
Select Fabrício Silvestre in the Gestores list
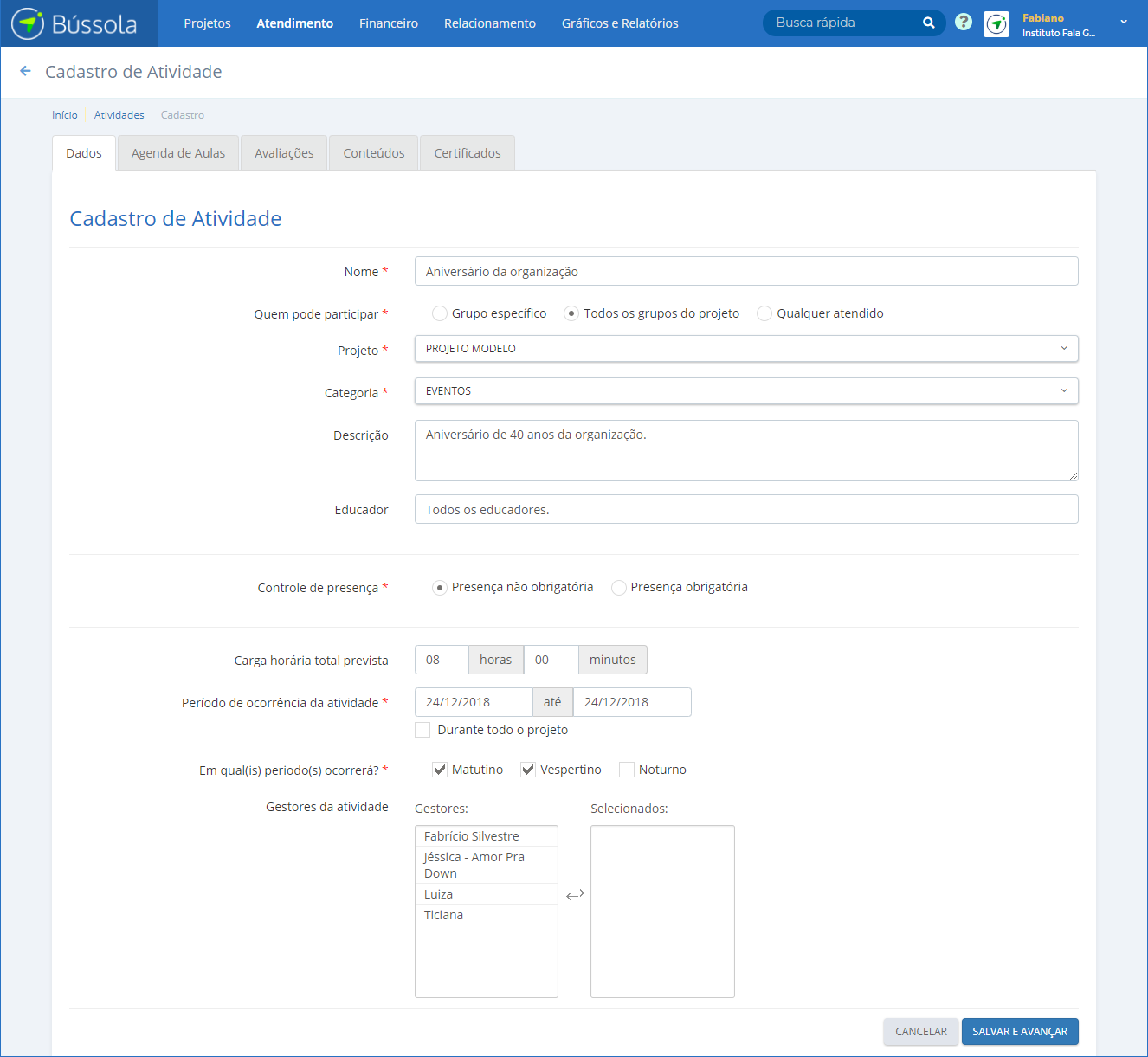472,836
